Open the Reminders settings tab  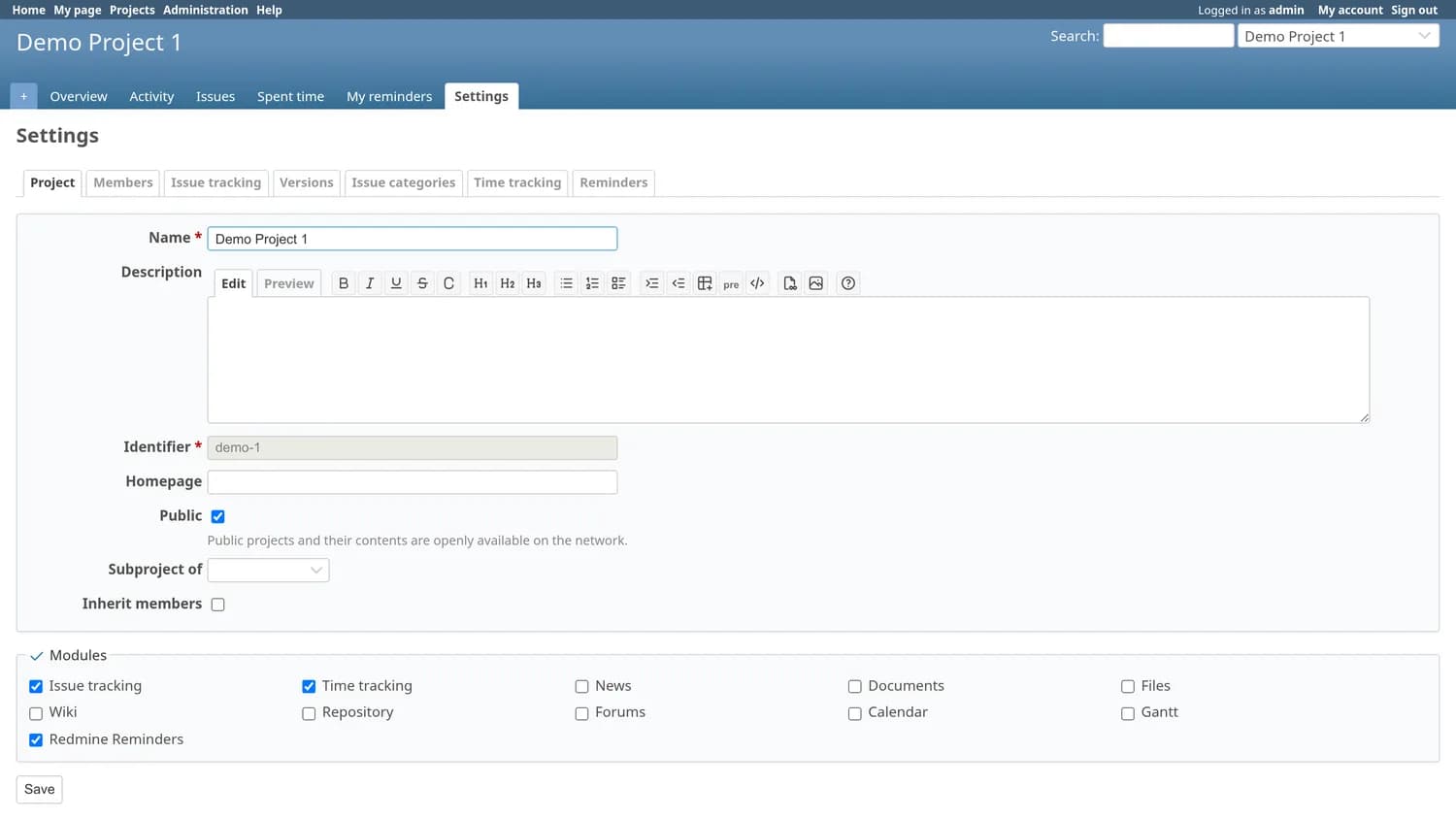point(613,182)
